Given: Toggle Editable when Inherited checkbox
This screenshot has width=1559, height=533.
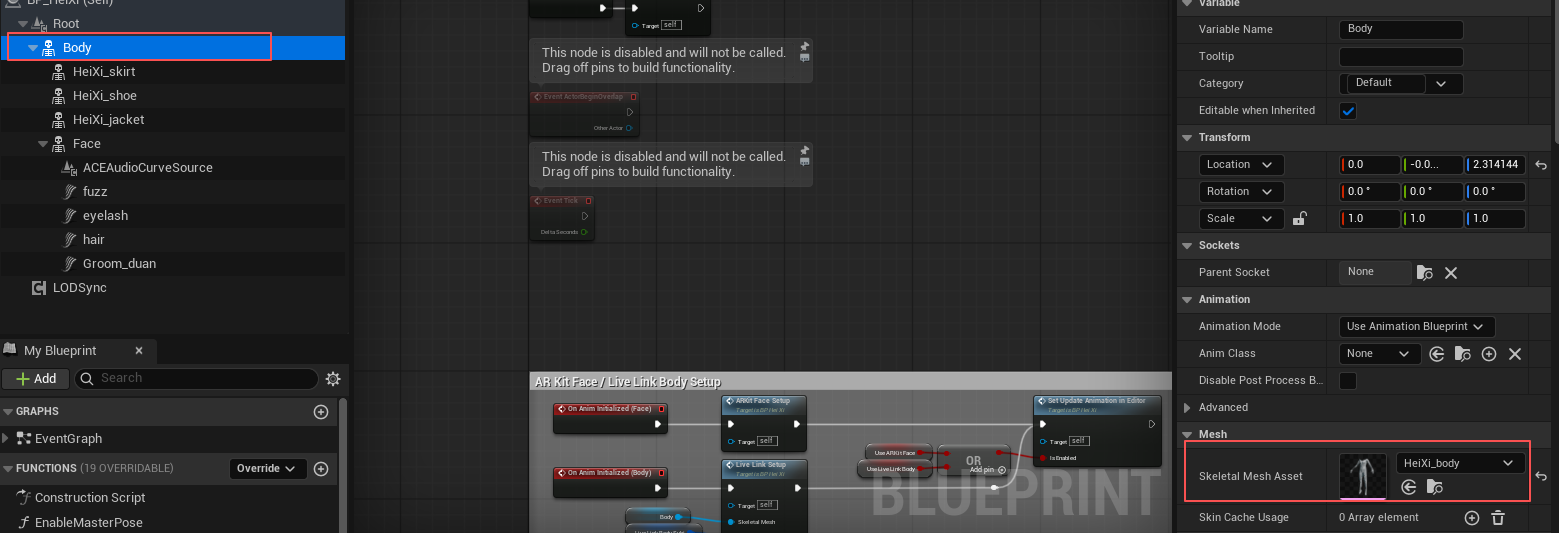Looking at the screenshot, I should click(1348, 111).
